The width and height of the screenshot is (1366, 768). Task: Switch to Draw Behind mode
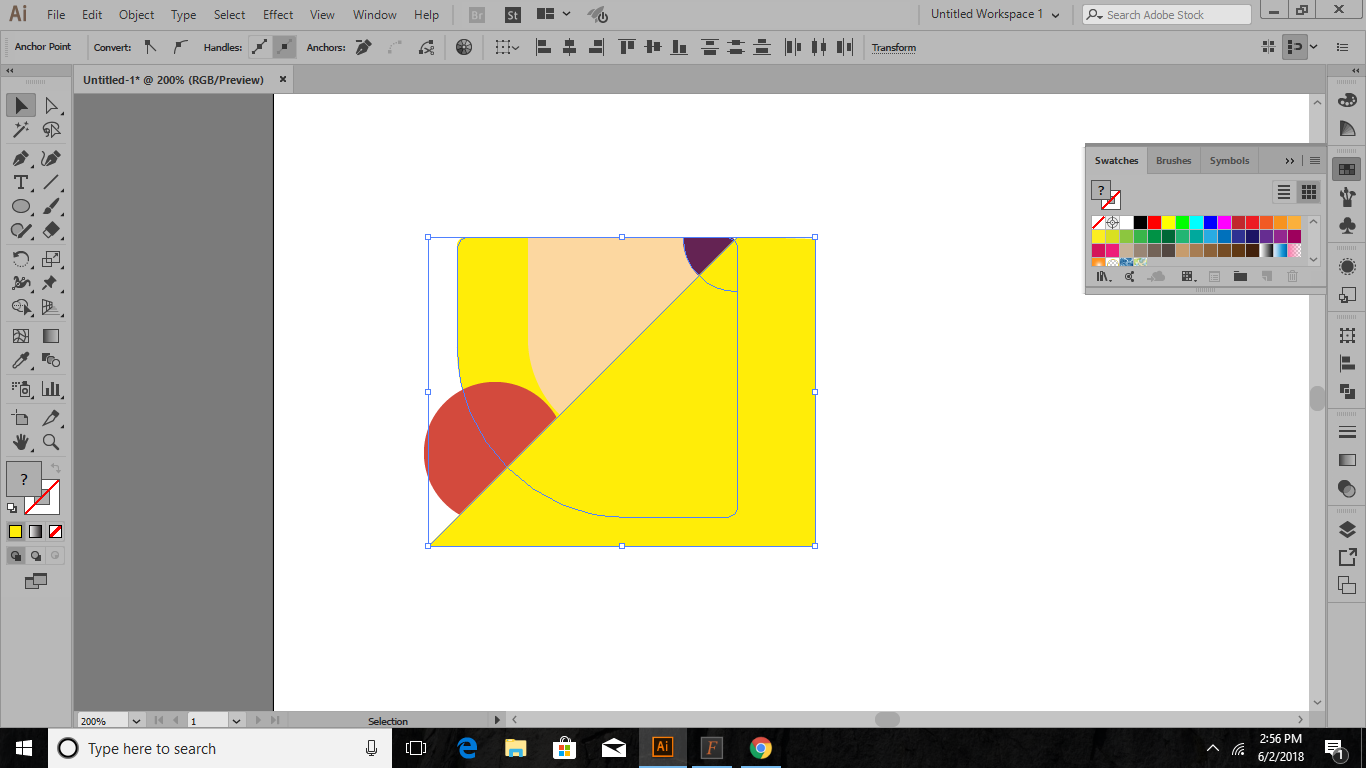pyautogui.click(x=36, y=555)
